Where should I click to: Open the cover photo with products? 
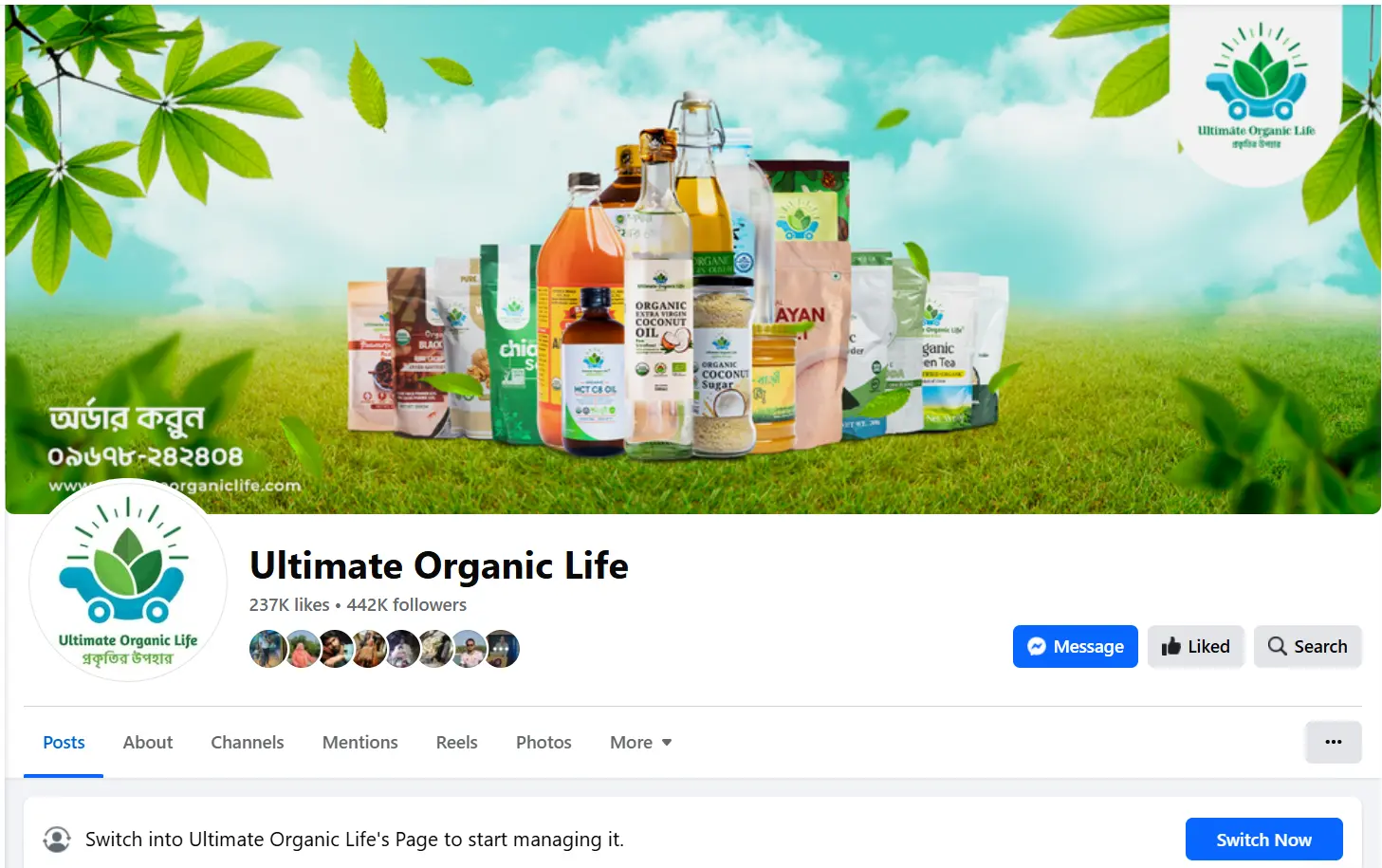[x=692, y=259]
